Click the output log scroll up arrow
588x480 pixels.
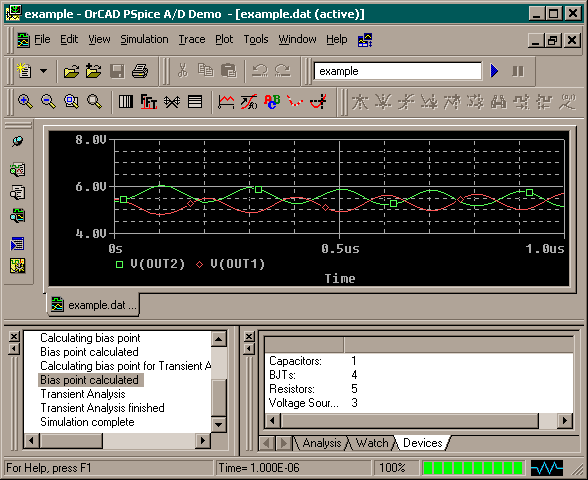click(x=219, y=339)
